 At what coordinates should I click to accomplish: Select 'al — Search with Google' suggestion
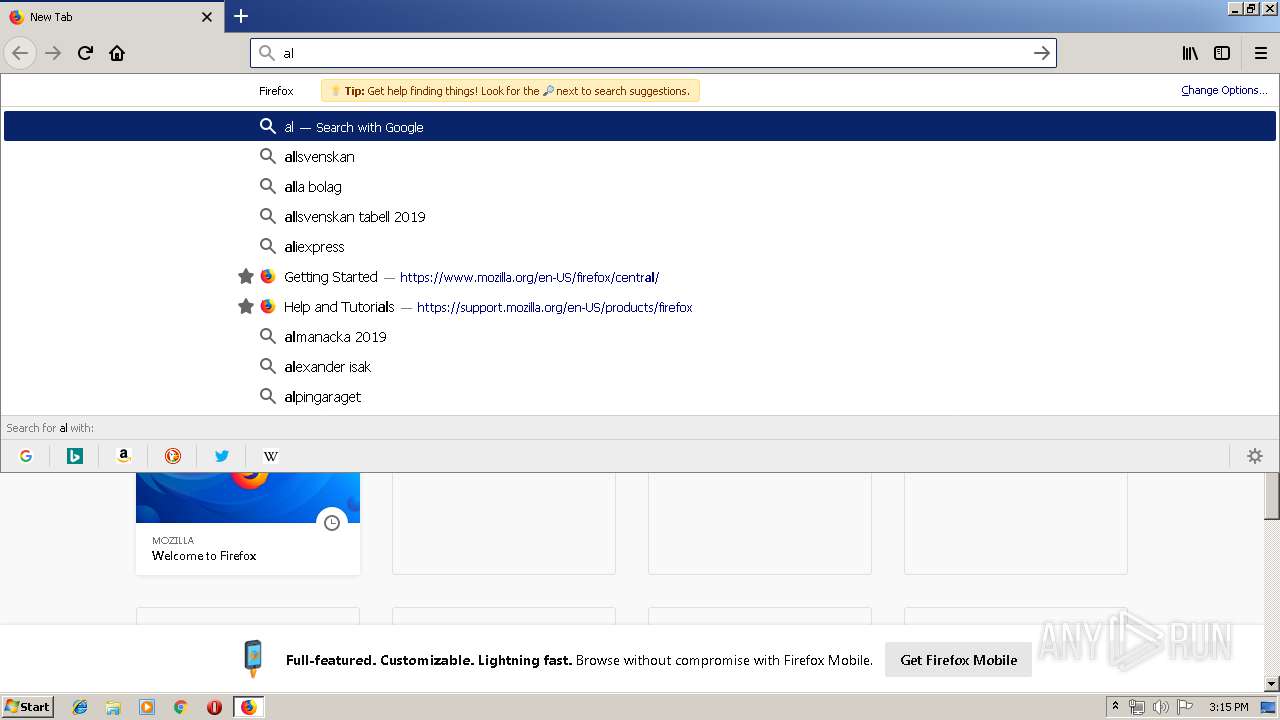pyautogui.click(x=640, y=126)
